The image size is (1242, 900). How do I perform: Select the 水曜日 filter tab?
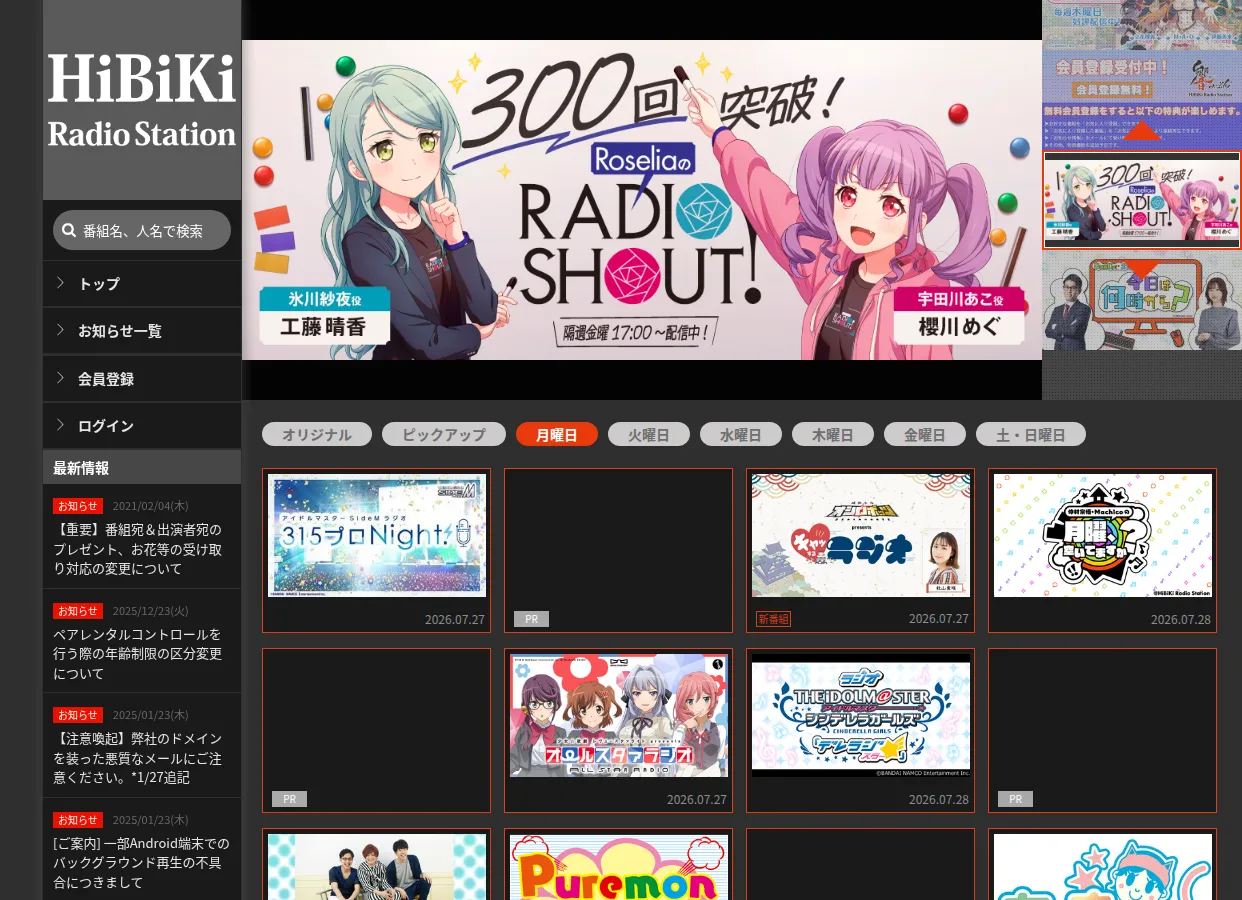(741, 434)
